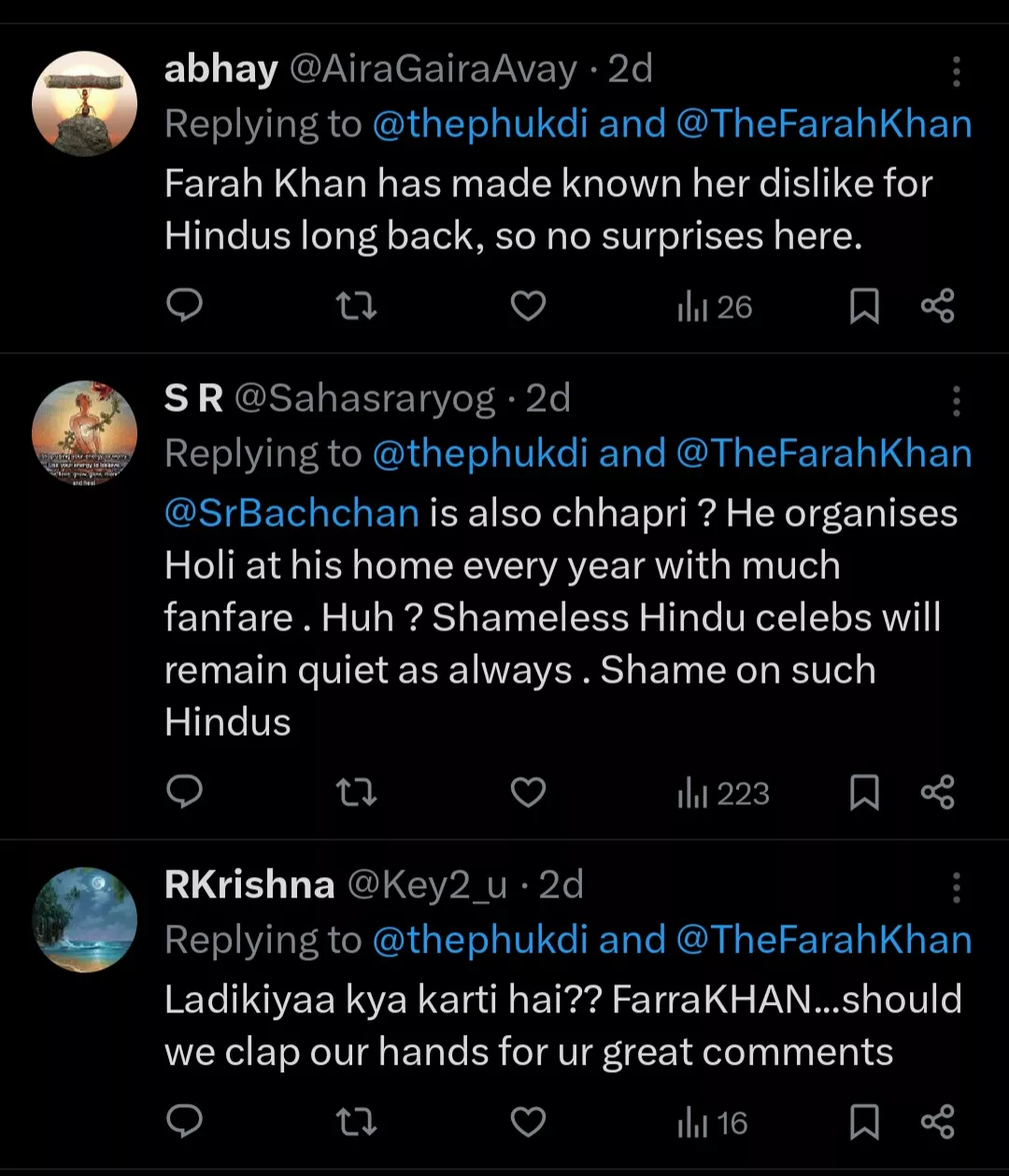This screenshot has width=1009, height=1176.
Task: Open more options for S R's tweet
Action: point(956,401)
